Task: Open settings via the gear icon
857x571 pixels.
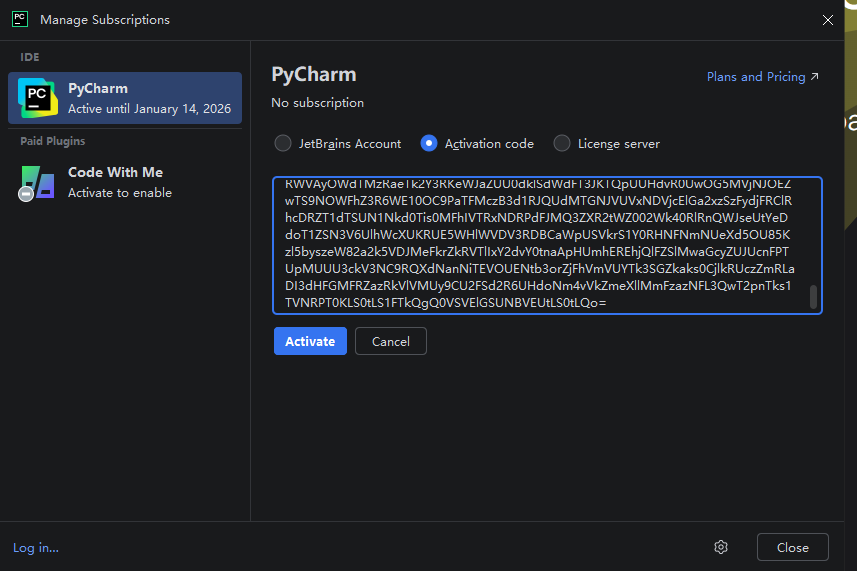Action: click(721, 547)
